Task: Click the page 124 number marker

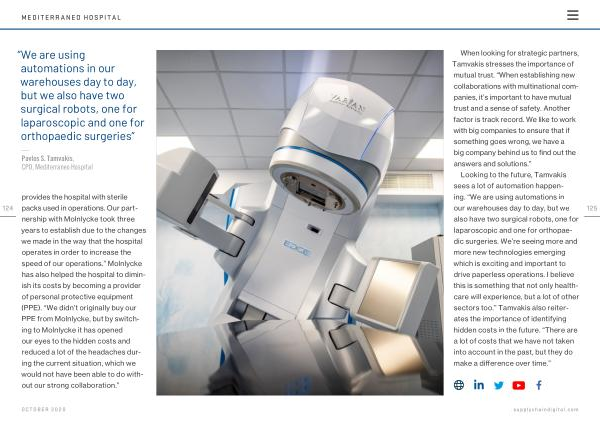Action: click(8, 208)
